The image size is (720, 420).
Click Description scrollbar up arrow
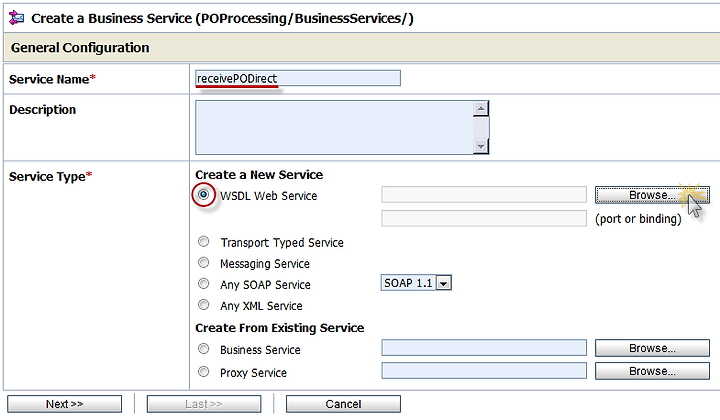point(481,109)
